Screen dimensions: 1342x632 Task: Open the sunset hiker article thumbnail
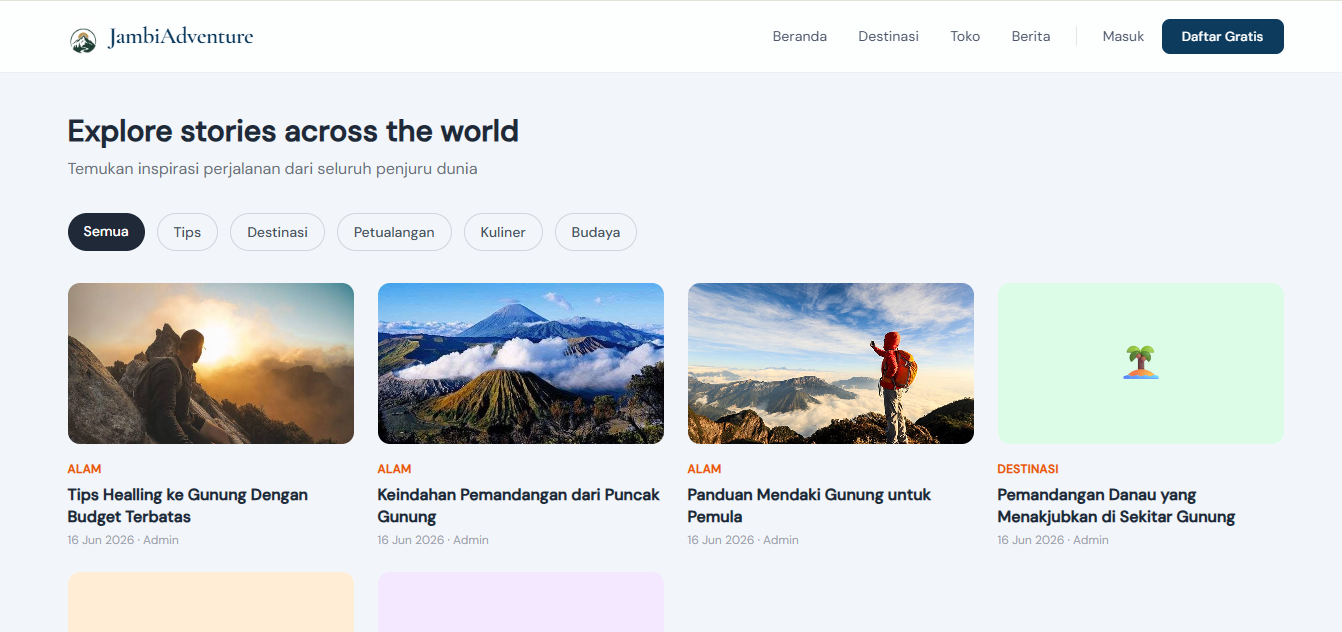pos(211,363)
